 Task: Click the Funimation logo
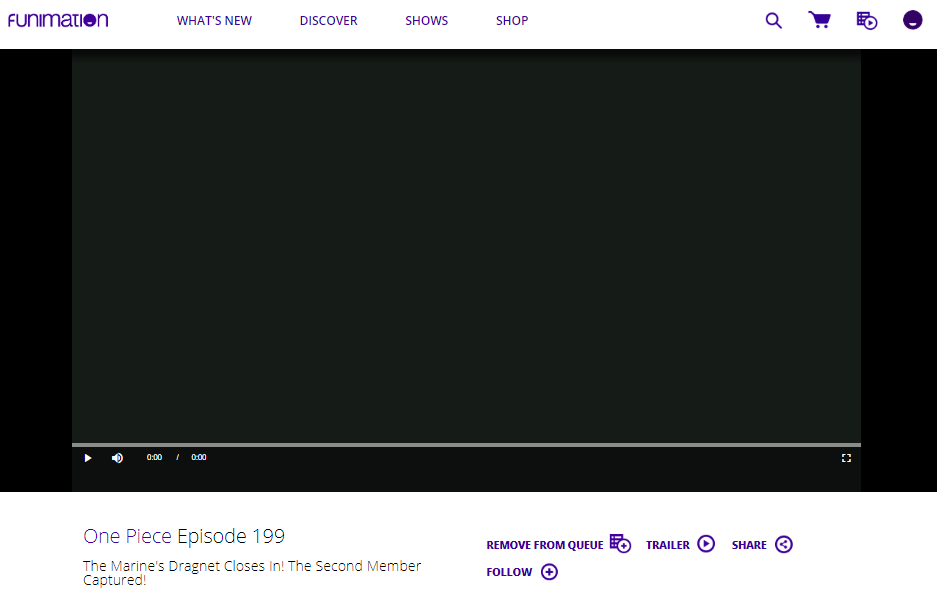click(58, 20)
